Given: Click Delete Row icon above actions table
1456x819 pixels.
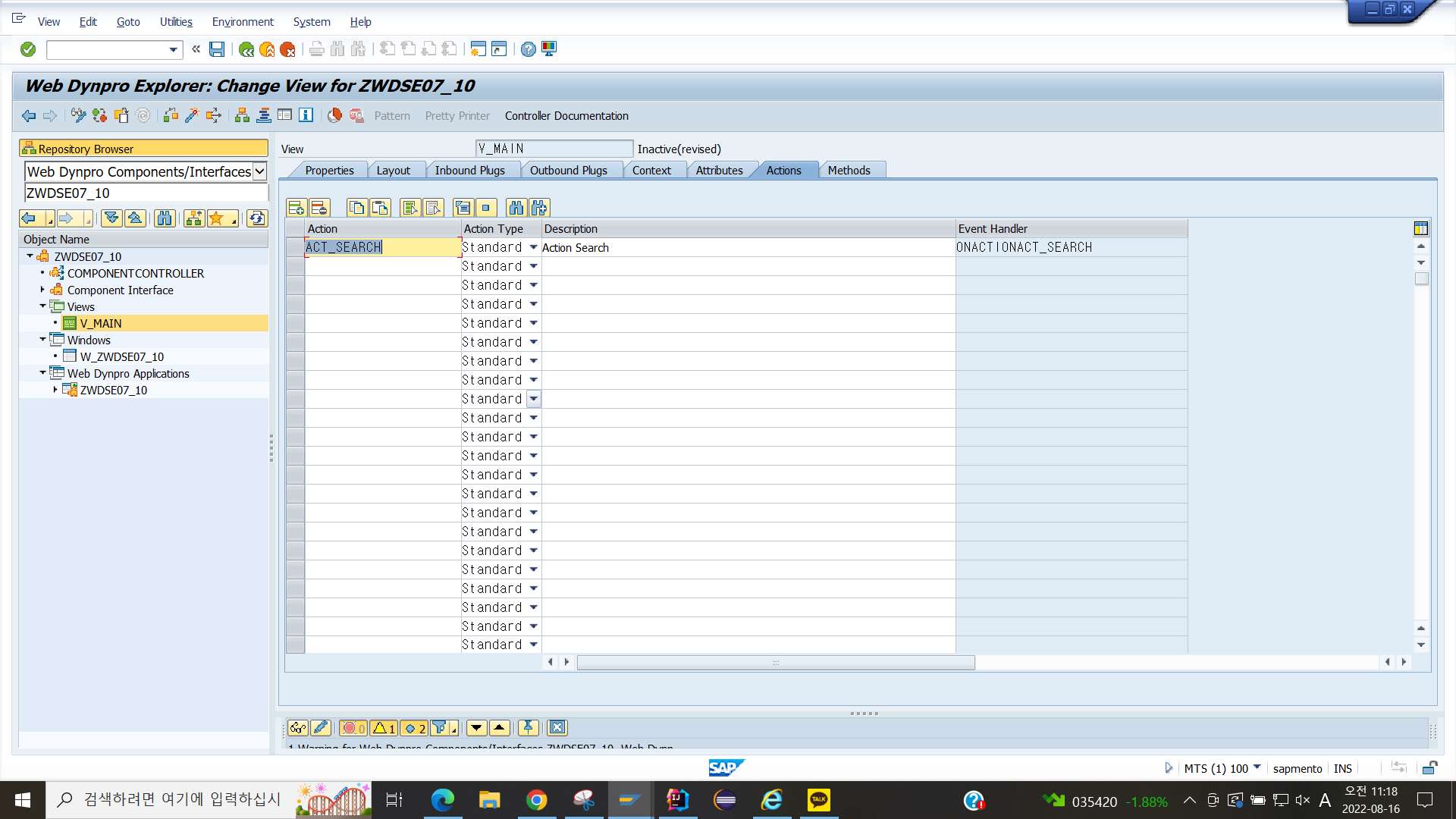Looking at the screenshot, I should coord(319,208).
